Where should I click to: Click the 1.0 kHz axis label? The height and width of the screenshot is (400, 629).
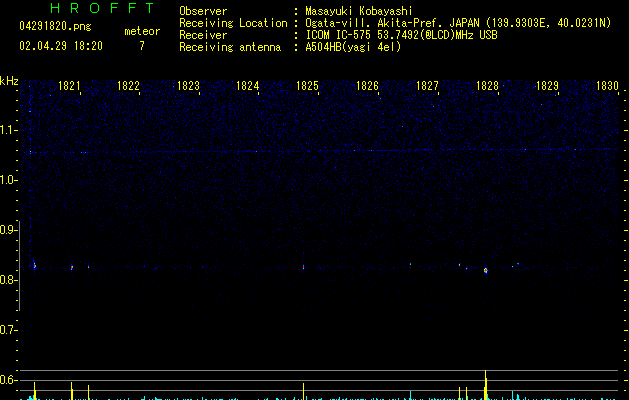8,180
